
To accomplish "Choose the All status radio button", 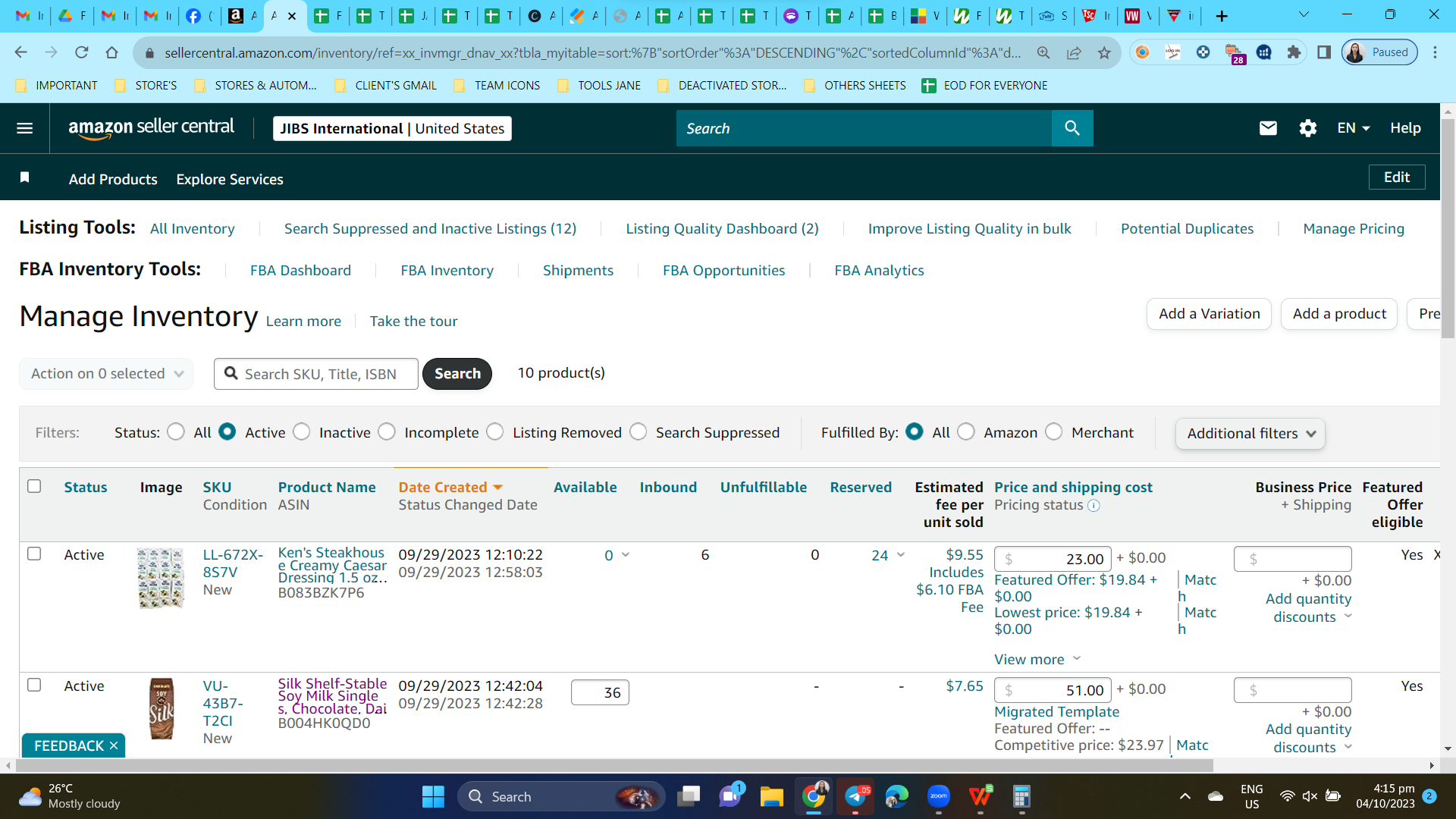I will [x=176, y=431].
